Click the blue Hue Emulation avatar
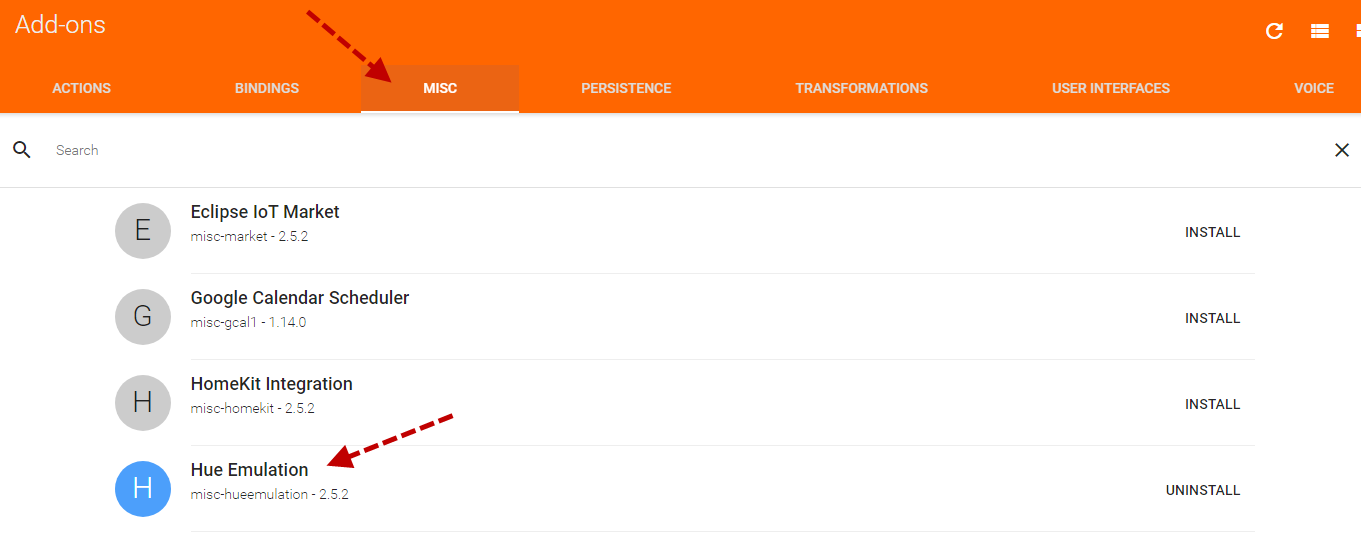This screenshot has width=1361, height=537. point(143,489)
